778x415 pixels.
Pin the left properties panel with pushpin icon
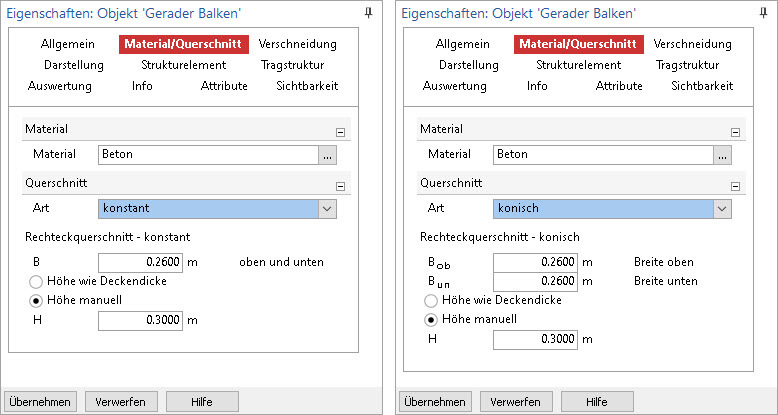pyautogui.click(x=368, y=13)
